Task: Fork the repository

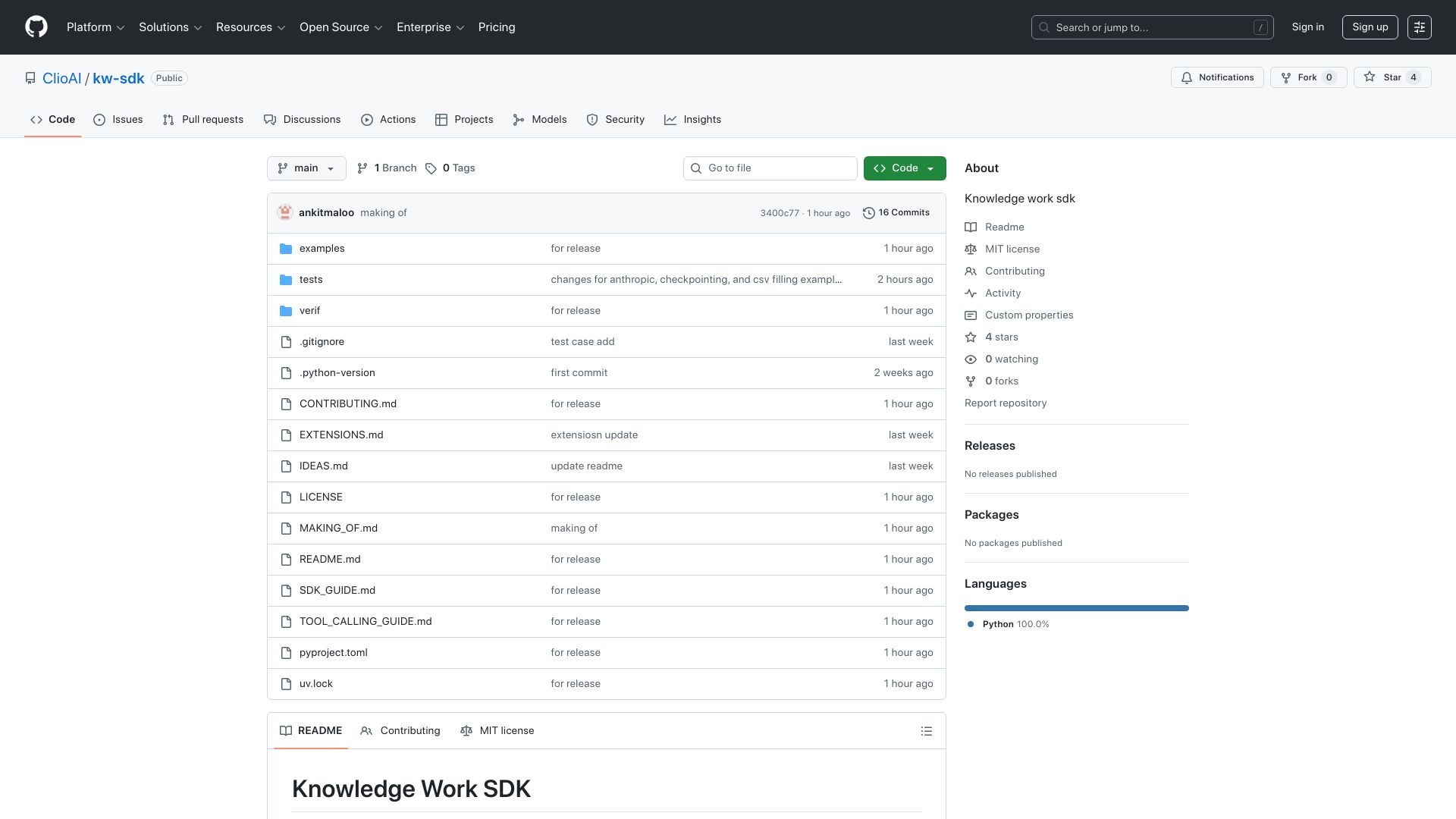Action: (x=1308, y=77)
